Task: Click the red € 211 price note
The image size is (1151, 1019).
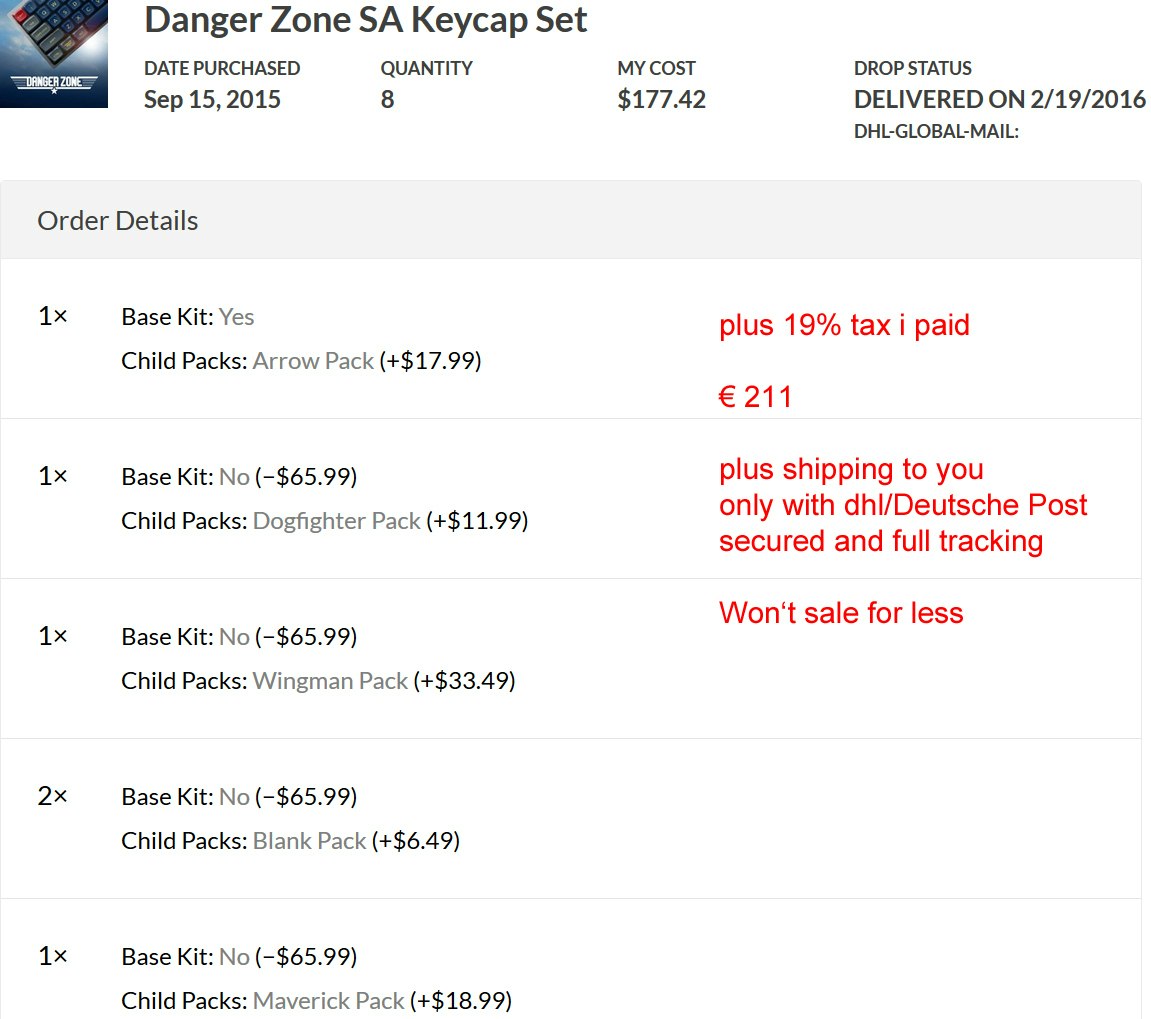Action: pos(755,397)
